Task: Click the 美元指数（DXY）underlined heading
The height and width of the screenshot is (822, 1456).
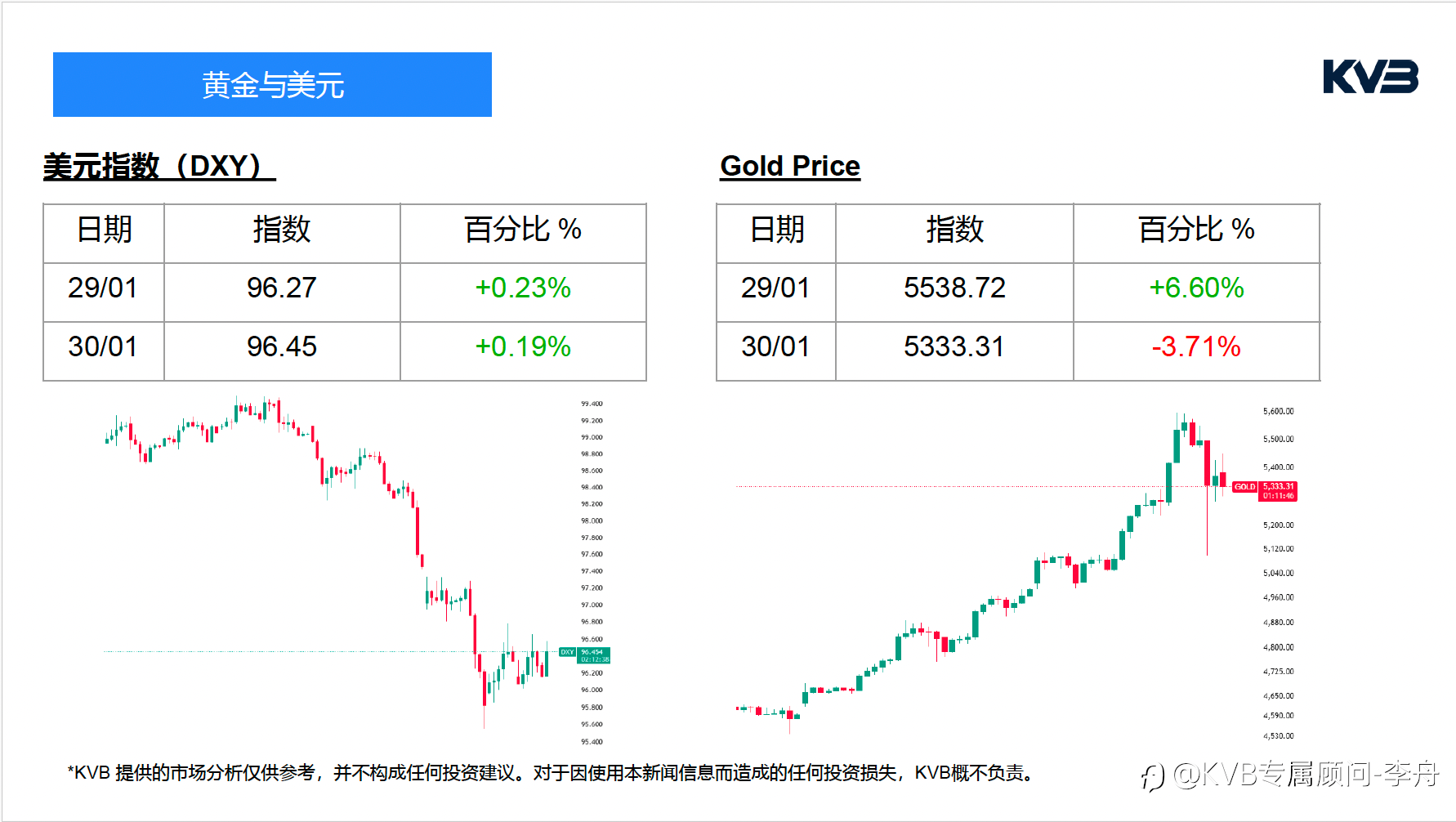Action: (159, 167)
